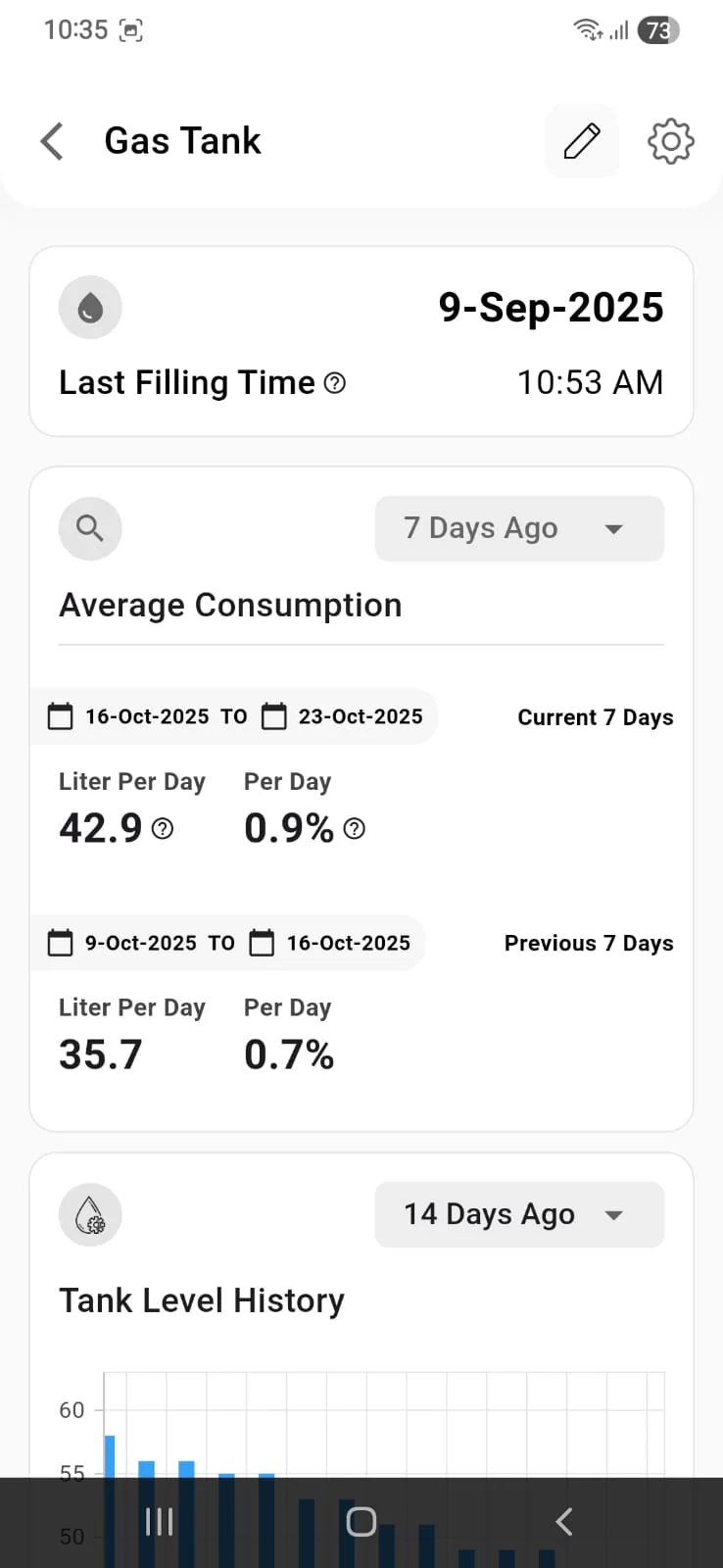Tap the help icon beside 42.9 liters
Image resolution: width=723 pixels, height=1568 pixels.
(x=164, y=829)
